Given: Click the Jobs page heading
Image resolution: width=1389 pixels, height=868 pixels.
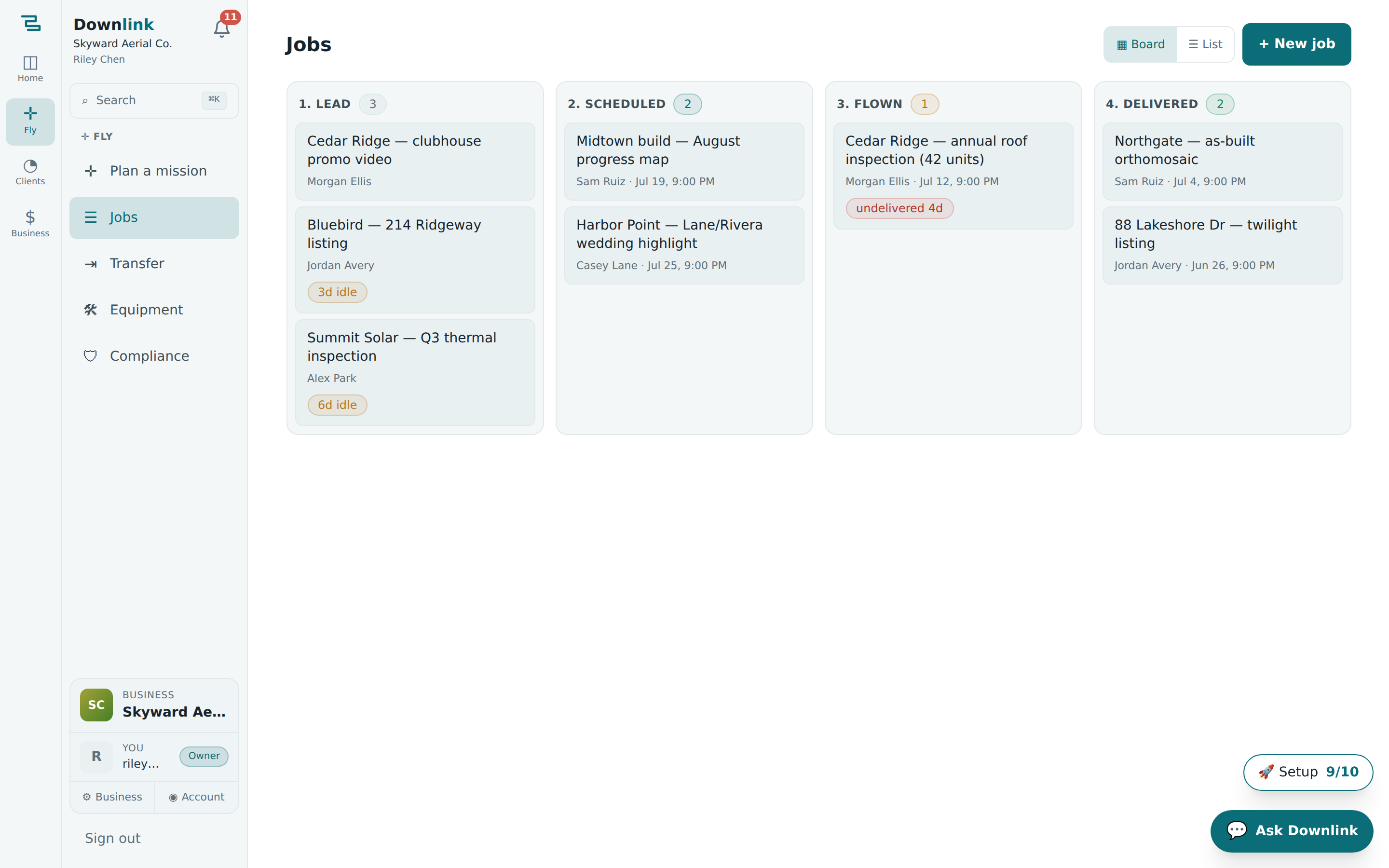Looking at the screenshot, I should tap(308, 44).
